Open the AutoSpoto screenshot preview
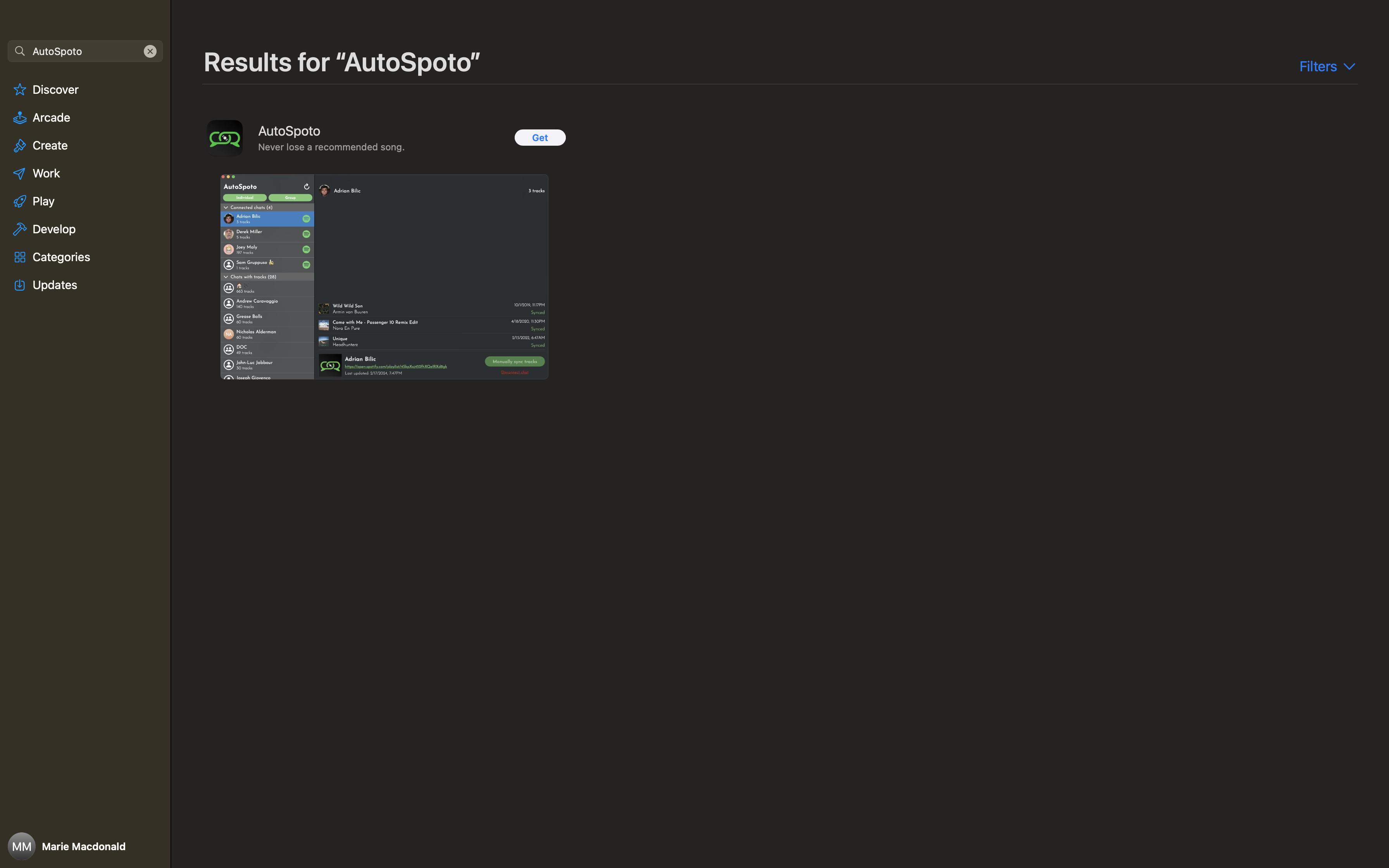 [384, 277]
